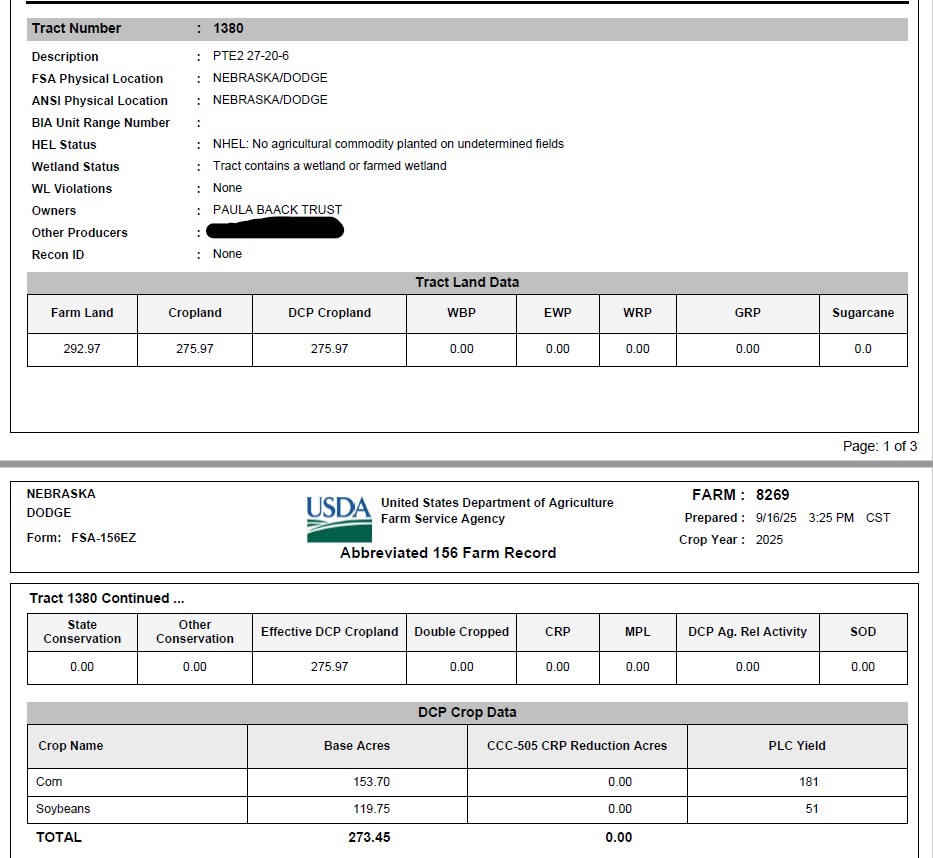Click the Tract Number 1380 value
This screenshot has width=933, height=858.
coord(228,28)
